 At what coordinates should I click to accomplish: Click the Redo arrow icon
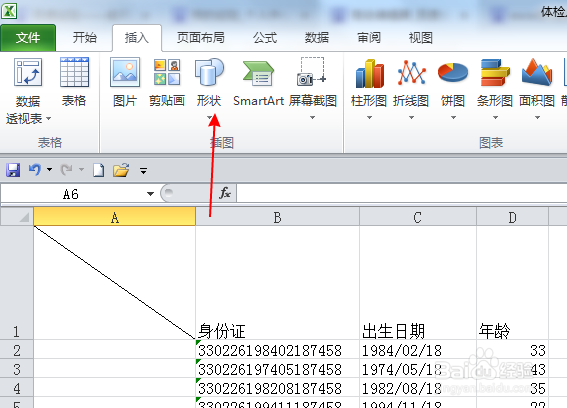tap(67, 169)
